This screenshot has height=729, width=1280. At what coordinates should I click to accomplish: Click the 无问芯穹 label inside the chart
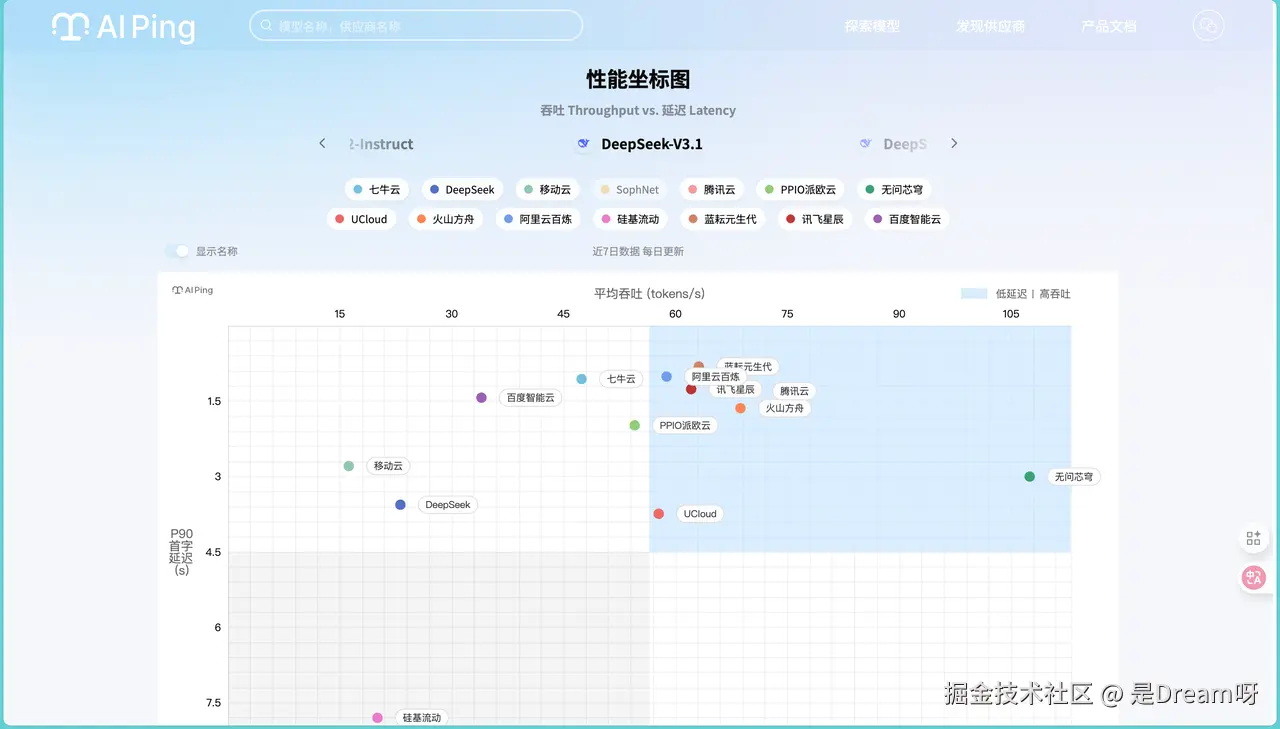[1074, 477]
